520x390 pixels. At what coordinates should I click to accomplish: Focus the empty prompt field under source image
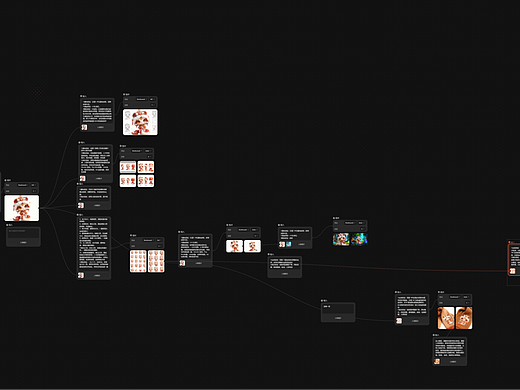coord(23,233)
